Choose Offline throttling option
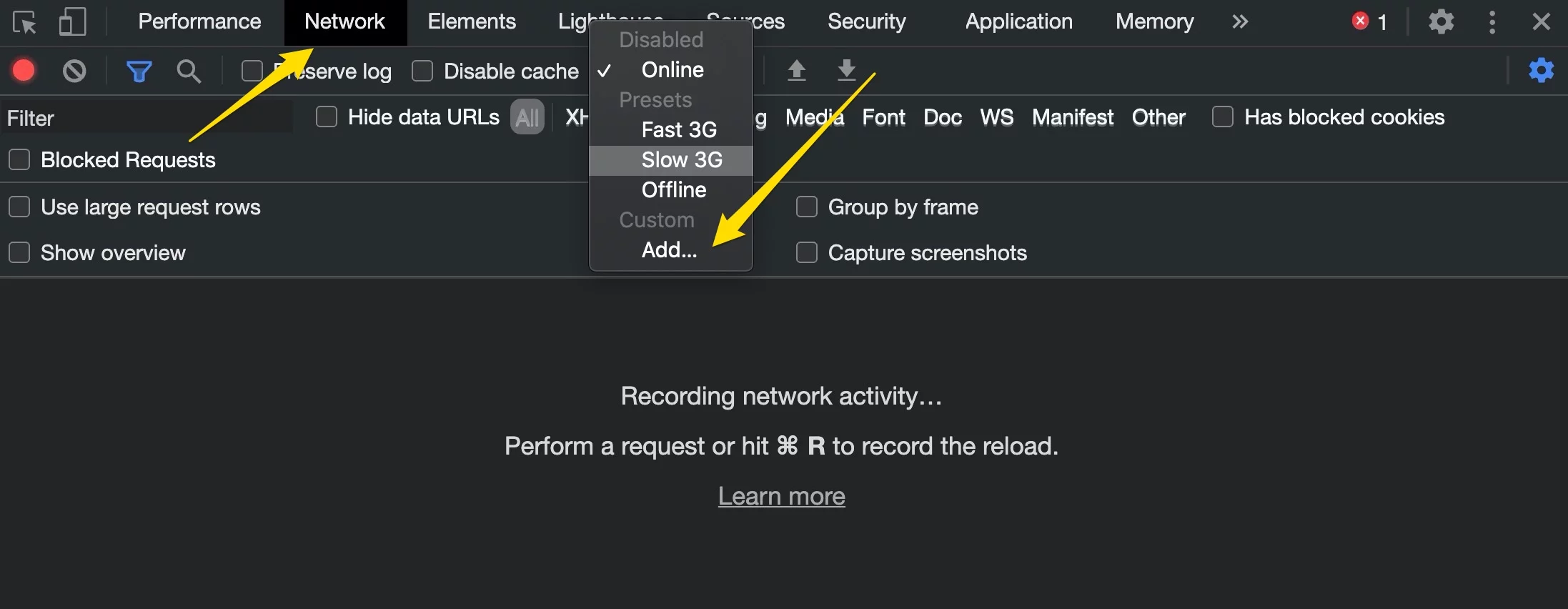 pyautogui.click(x=671, y=189)
